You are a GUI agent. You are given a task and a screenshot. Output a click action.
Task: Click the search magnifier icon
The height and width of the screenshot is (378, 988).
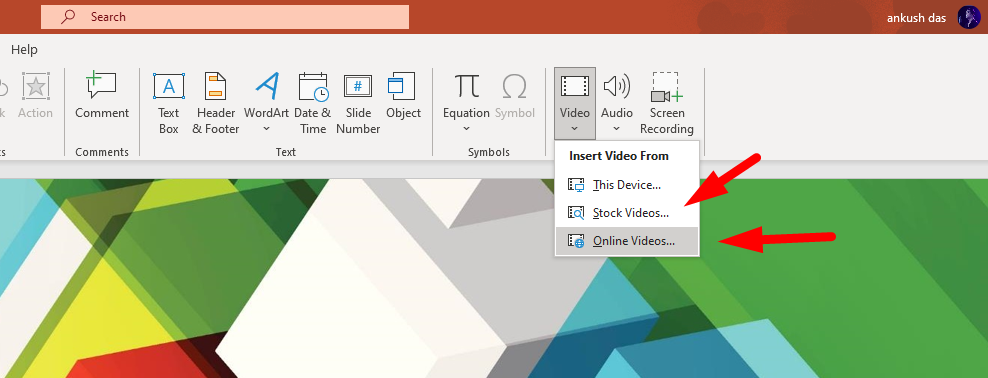click(68, 17)
